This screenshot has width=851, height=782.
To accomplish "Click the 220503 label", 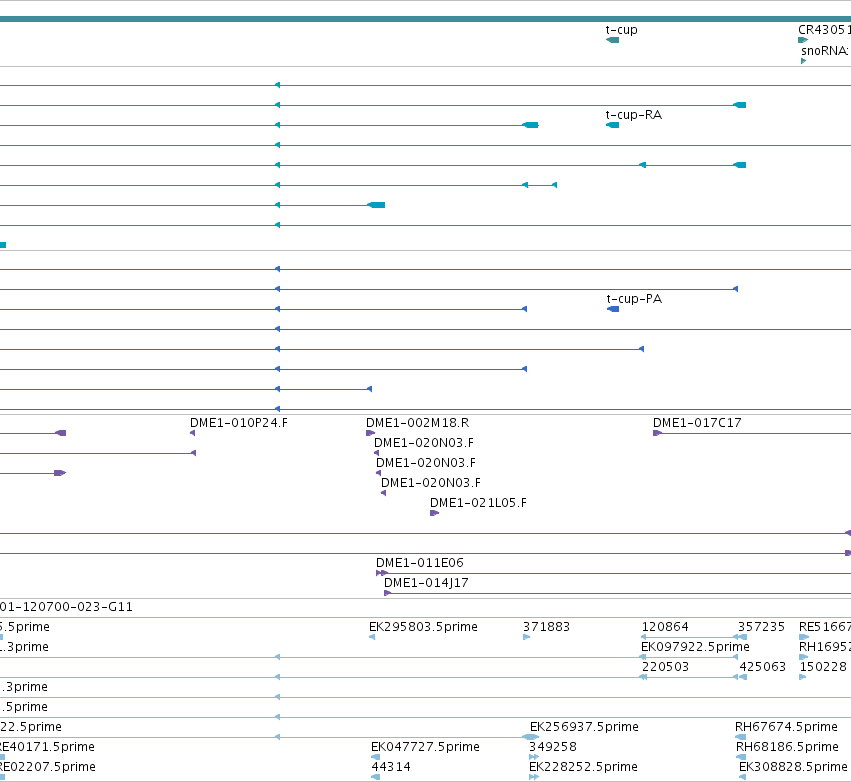I will 665,666.
